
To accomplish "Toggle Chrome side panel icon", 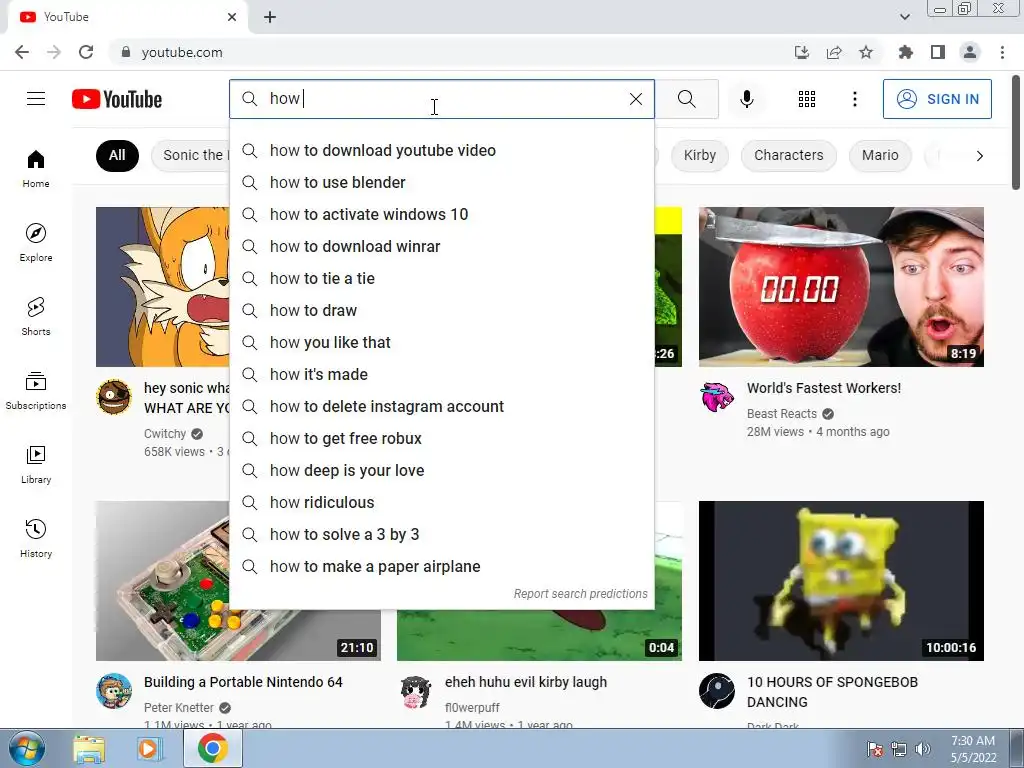I will tap(937, 52).
